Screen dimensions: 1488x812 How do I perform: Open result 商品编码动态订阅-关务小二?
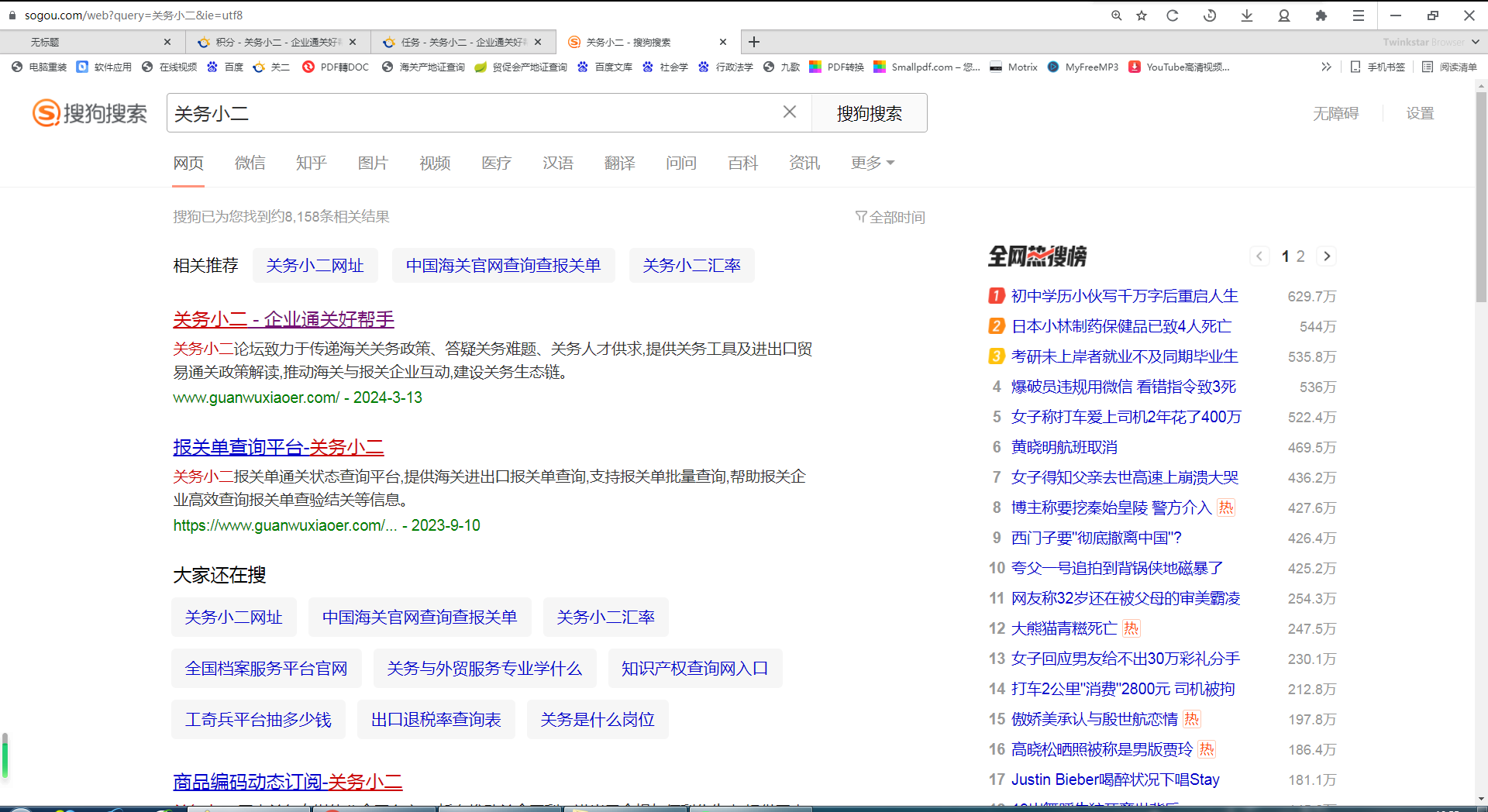(x=288, y=782)
